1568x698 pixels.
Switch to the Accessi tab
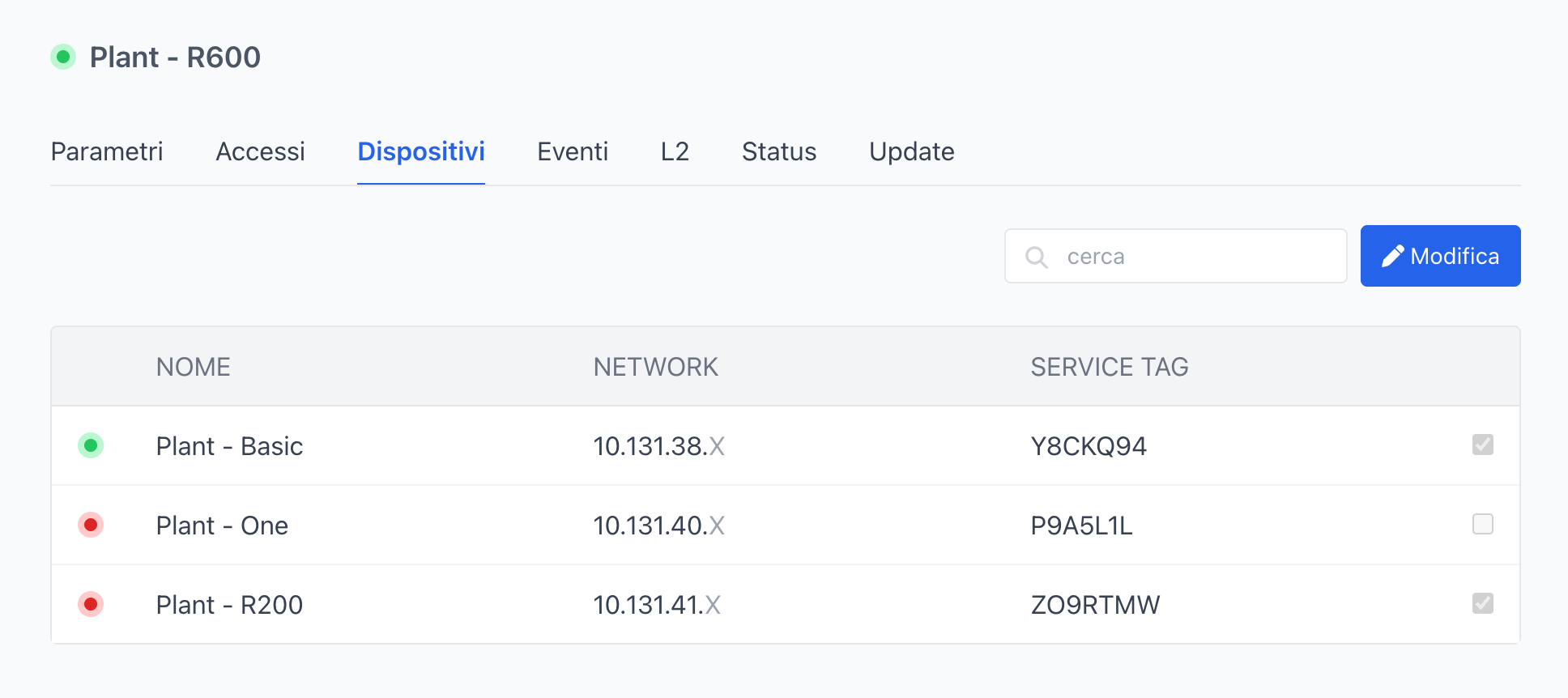(260, 151)
